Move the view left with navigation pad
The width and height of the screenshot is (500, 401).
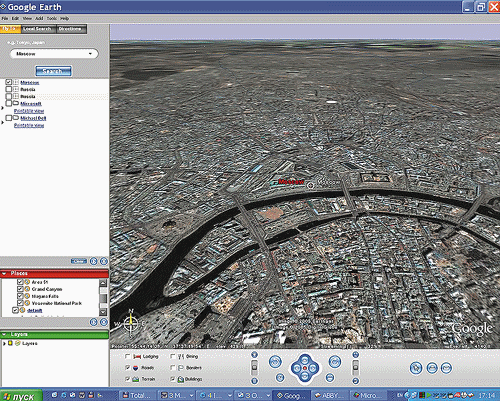[296, 368]
